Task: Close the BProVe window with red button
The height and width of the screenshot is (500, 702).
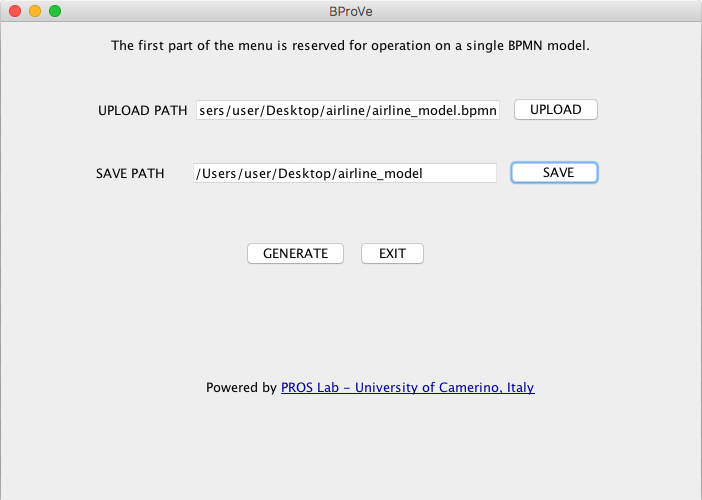Action: click(15, 11)
